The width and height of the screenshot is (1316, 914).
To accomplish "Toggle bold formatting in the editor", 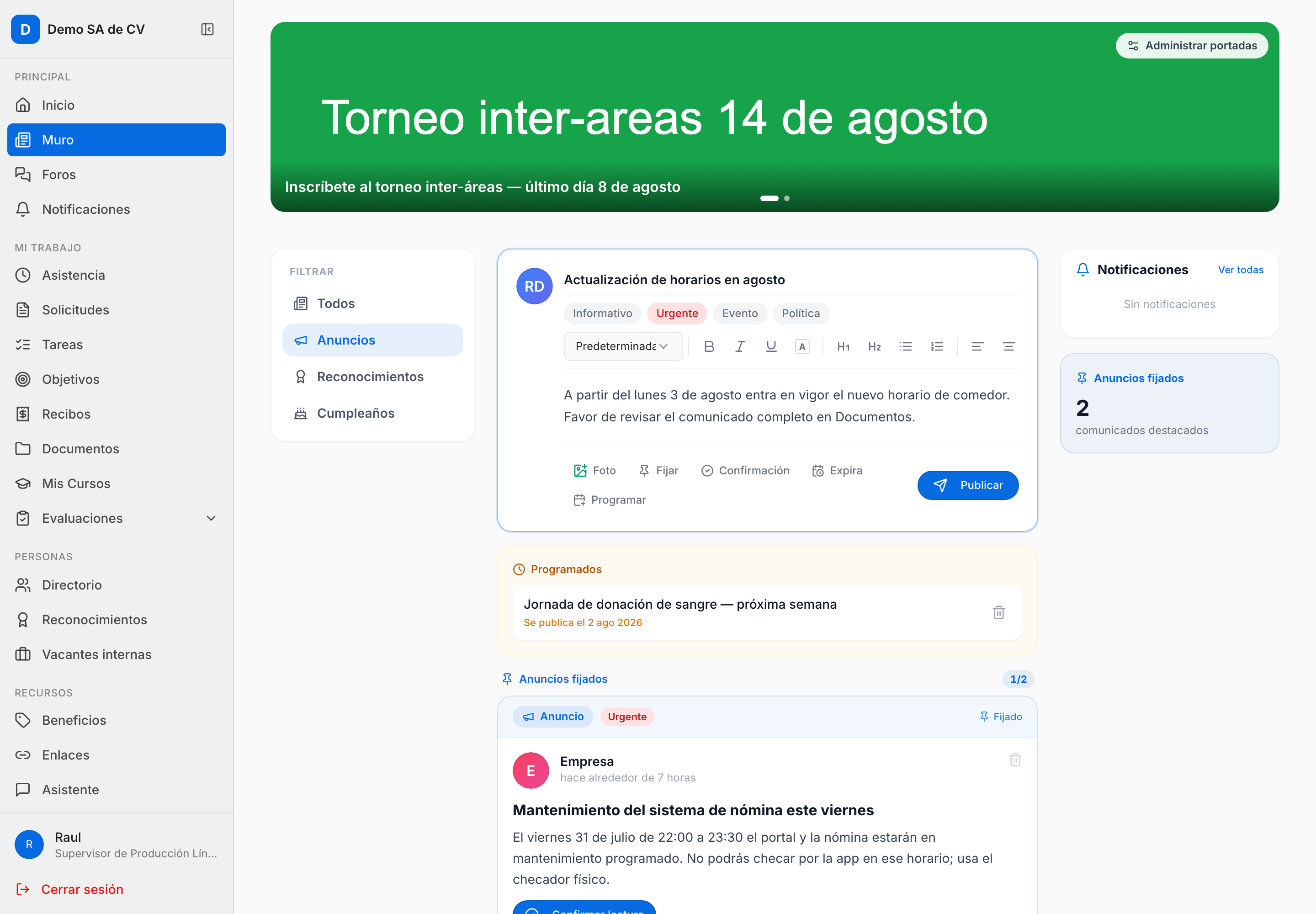I will point(709,346).
